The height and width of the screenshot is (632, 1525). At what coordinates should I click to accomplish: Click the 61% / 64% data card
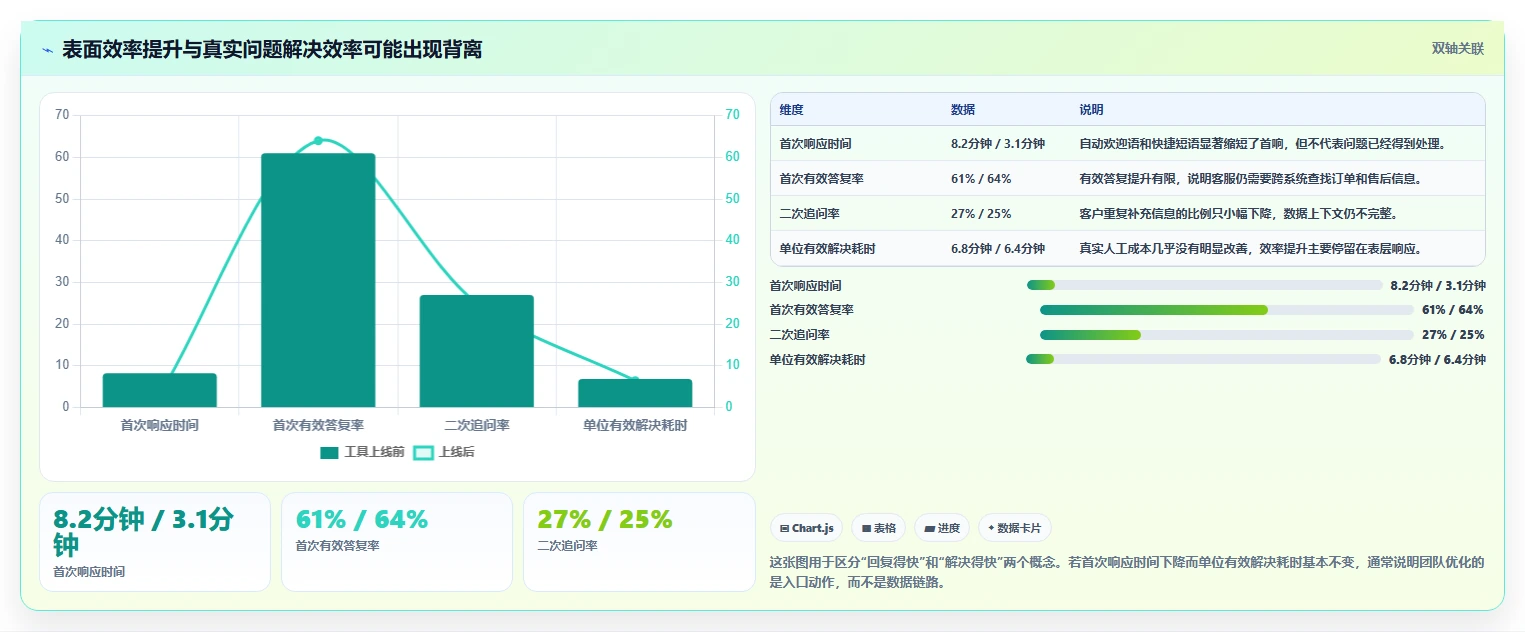(x=397, y=542)
